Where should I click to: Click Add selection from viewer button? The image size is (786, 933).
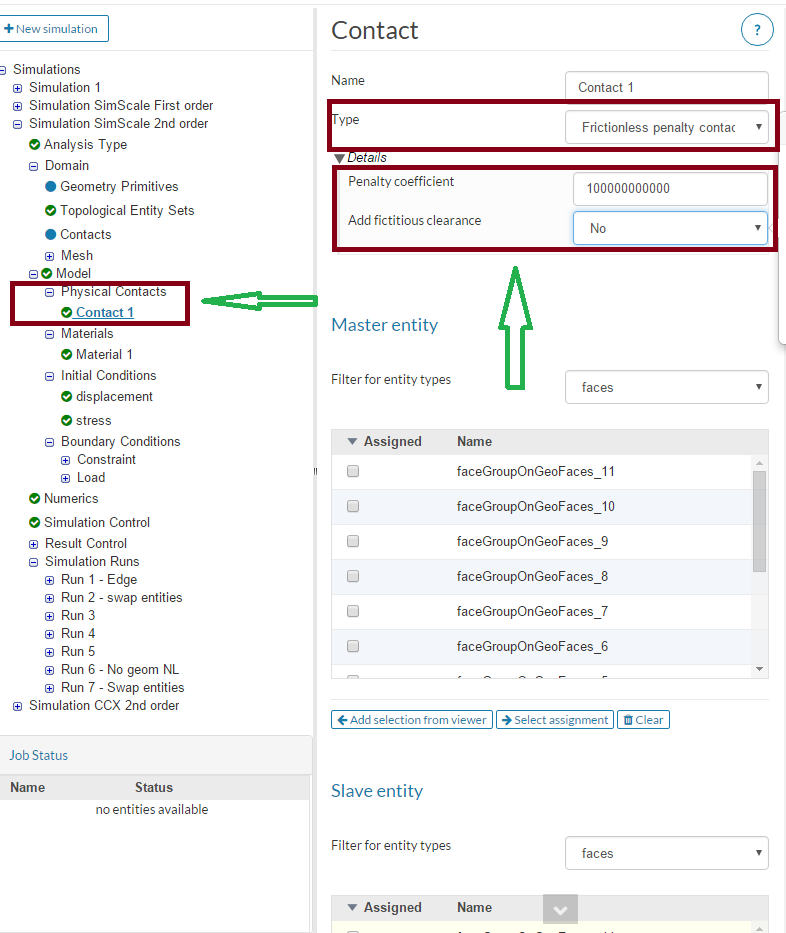[412, 720]
